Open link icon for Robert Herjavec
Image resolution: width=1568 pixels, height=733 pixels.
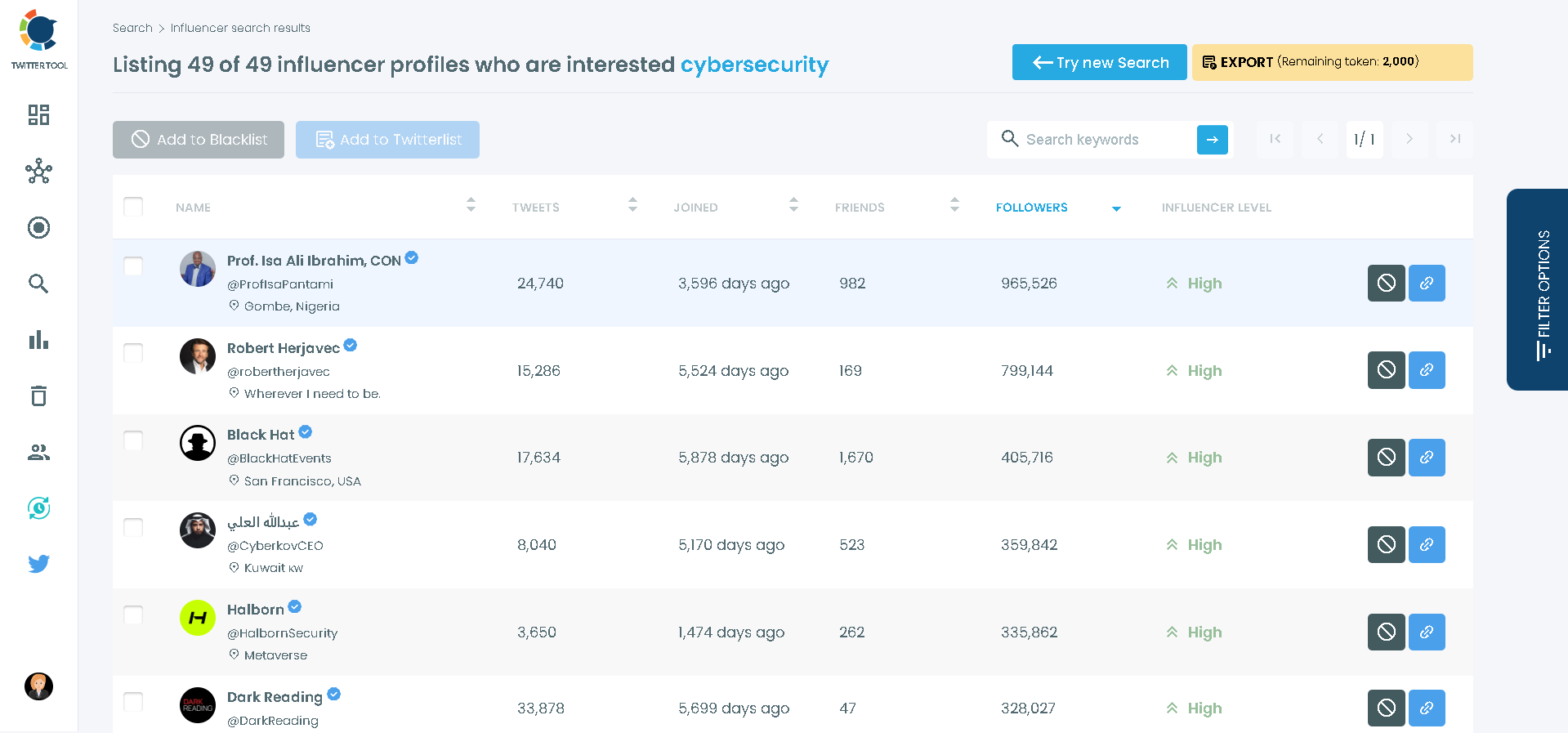(x=1427, y=370)
